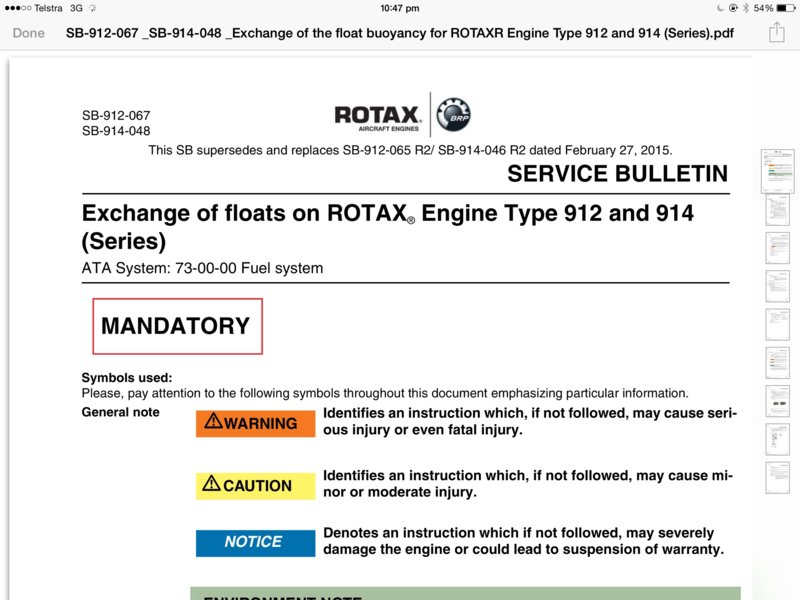Screen dimensions: 800x600
Task: Select the SB-912-067 bulletin number
Action: point(116,116)
